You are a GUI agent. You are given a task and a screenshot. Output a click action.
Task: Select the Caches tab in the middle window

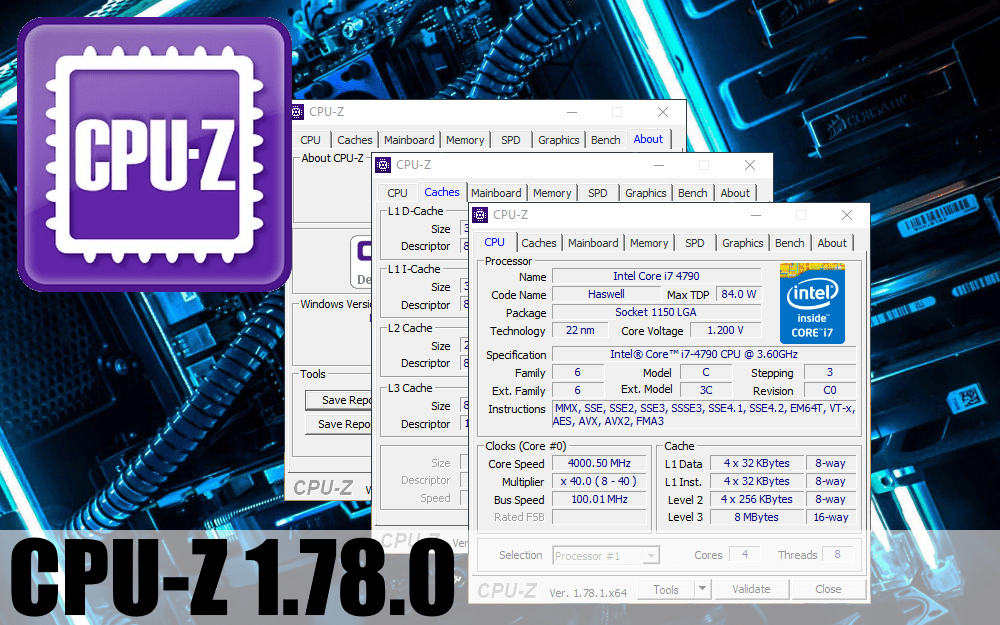[441, 192]
